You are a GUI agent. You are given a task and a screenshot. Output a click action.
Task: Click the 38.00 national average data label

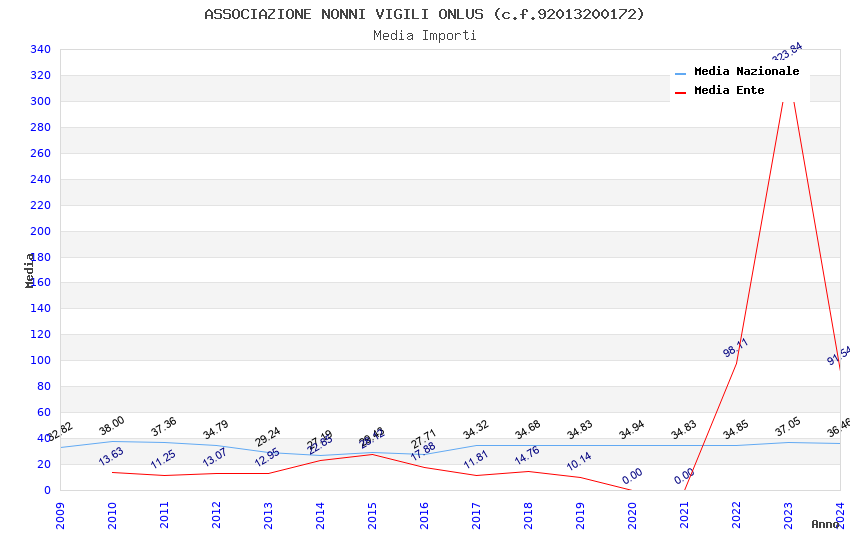[x=112, y=426]
